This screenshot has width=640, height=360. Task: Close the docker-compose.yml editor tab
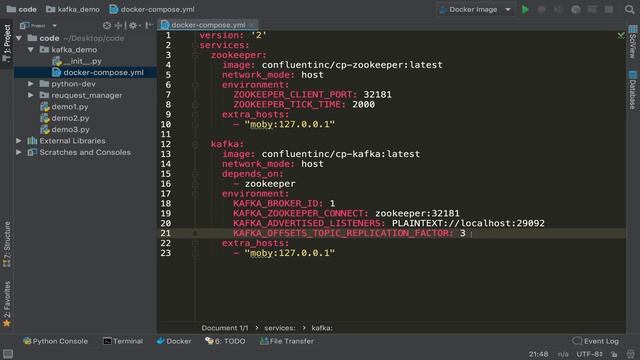(x=252, y=25)
